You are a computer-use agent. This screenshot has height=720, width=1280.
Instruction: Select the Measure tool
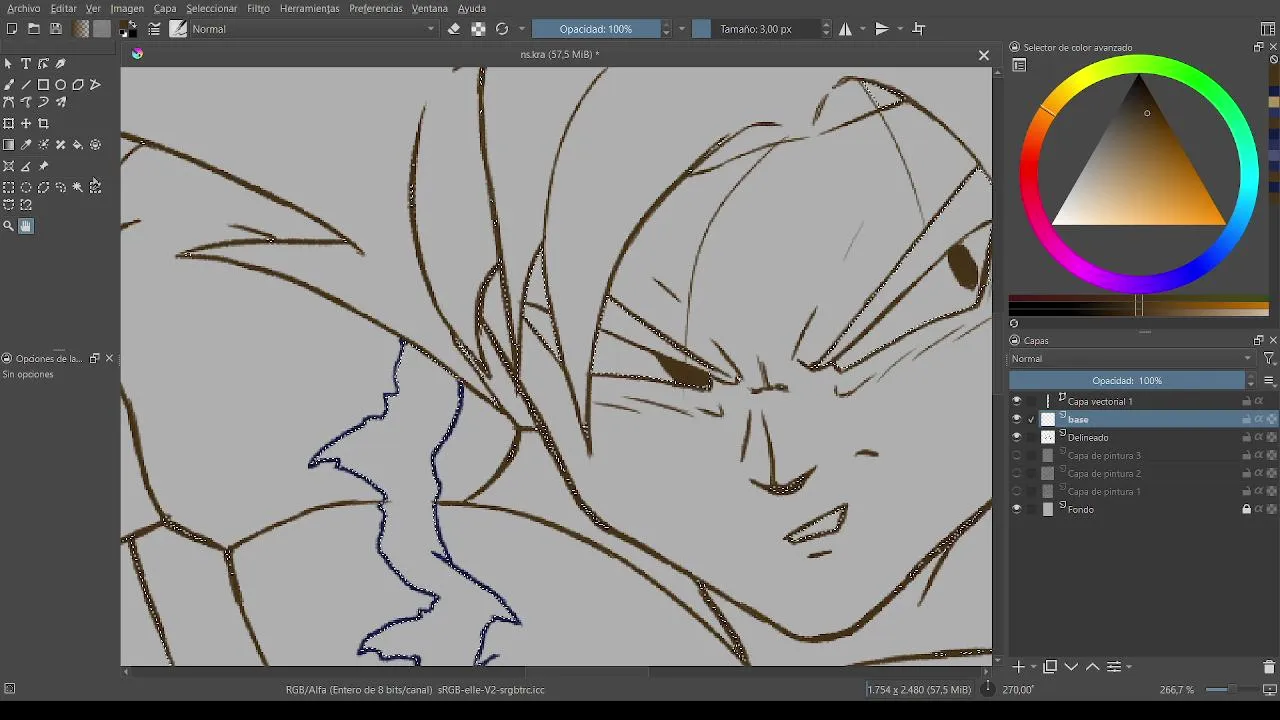pos(26,166)
